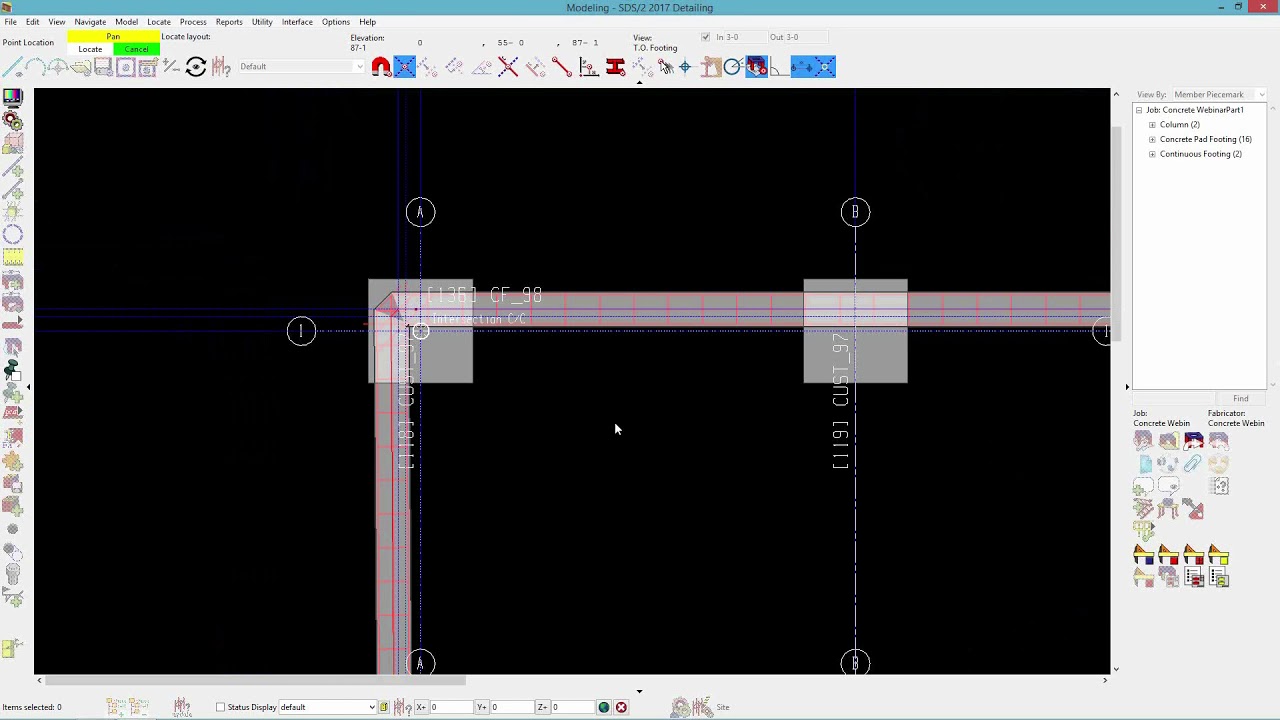Open the Interface menu
The image size is (1280, 720).
coord(297,22)
